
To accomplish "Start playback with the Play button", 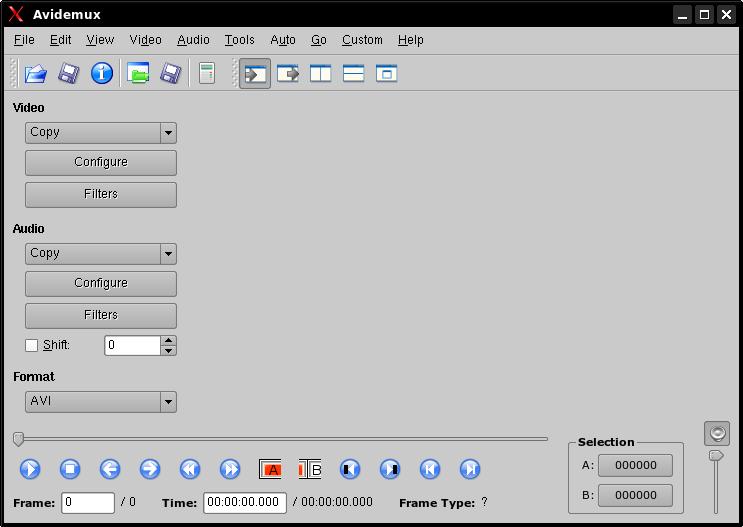I will (x=30, y=469).
